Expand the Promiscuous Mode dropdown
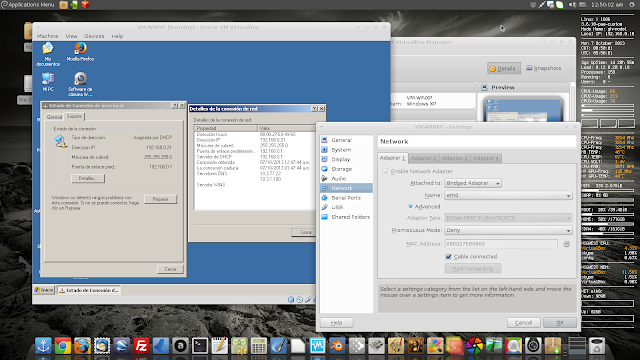 click(508, 230)
